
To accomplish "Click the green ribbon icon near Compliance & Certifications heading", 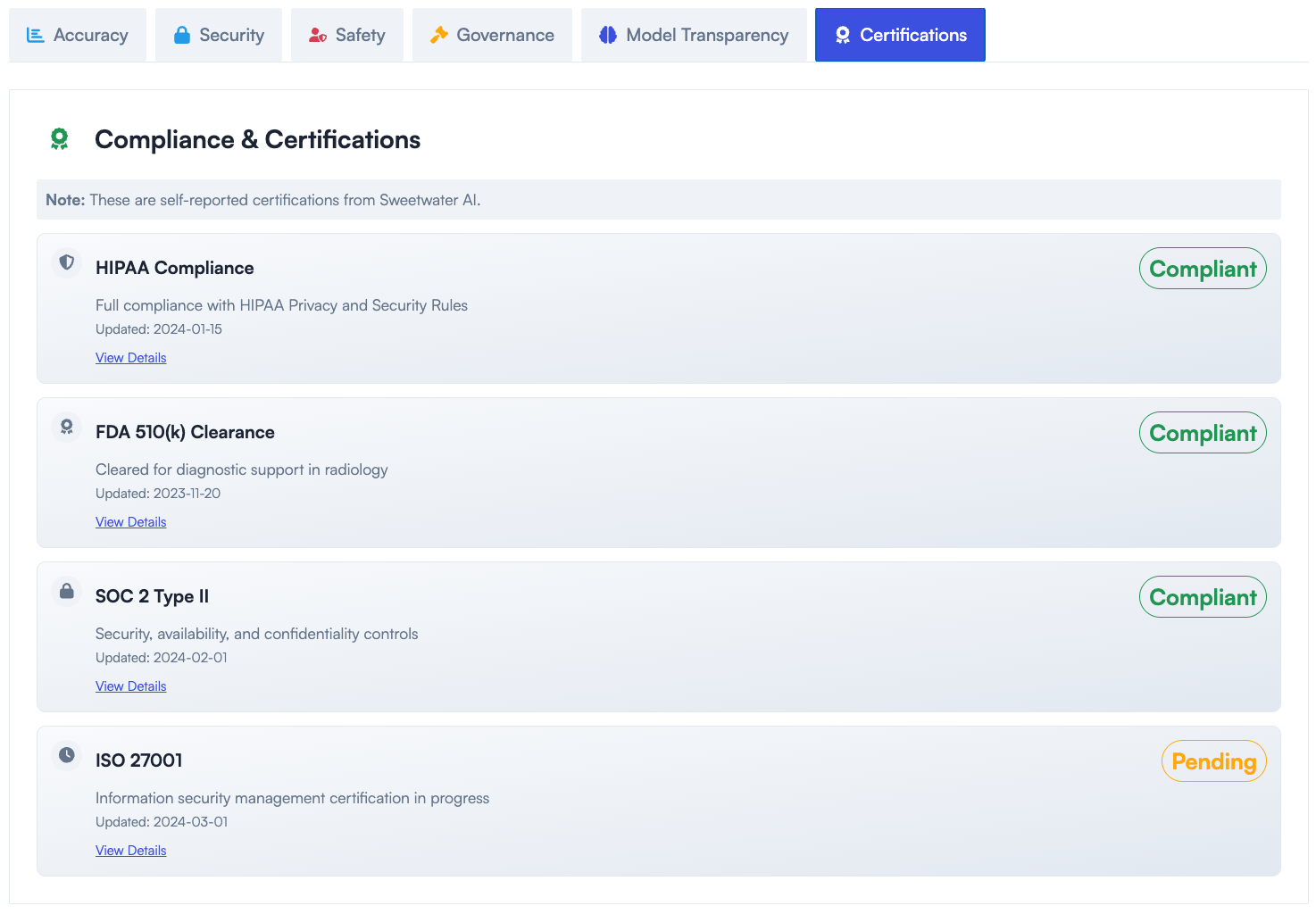I will 60,139.
